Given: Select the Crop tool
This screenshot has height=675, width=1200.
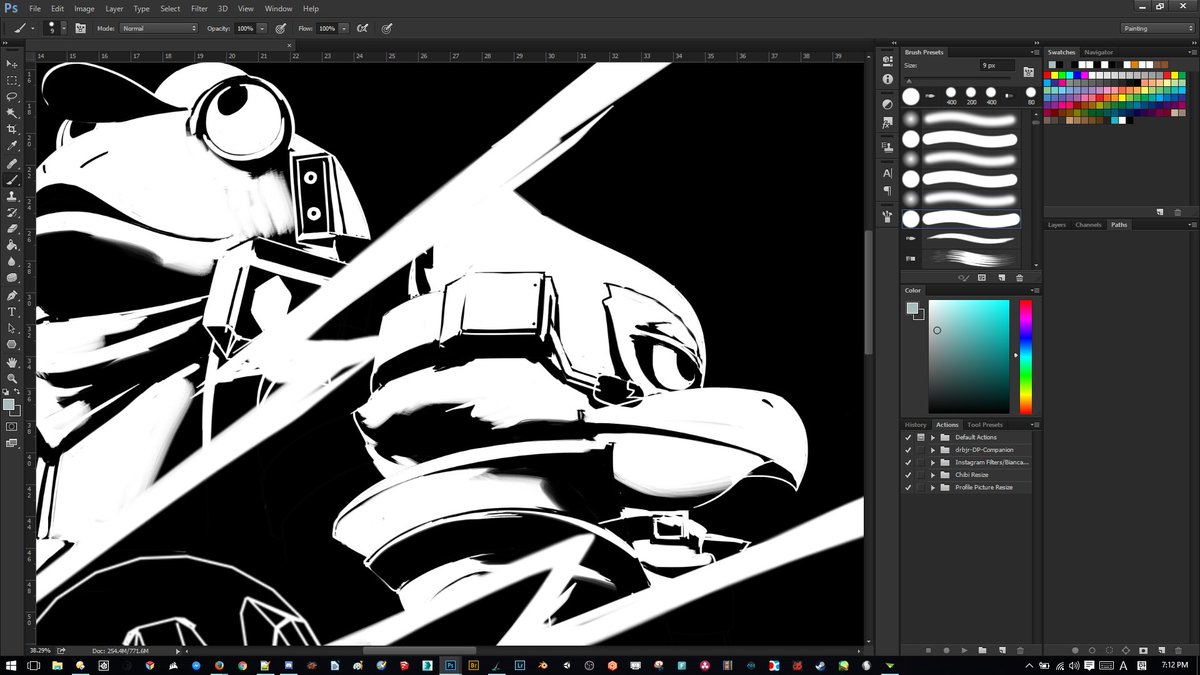Looking at the screenshot, I should pos(12,130).
